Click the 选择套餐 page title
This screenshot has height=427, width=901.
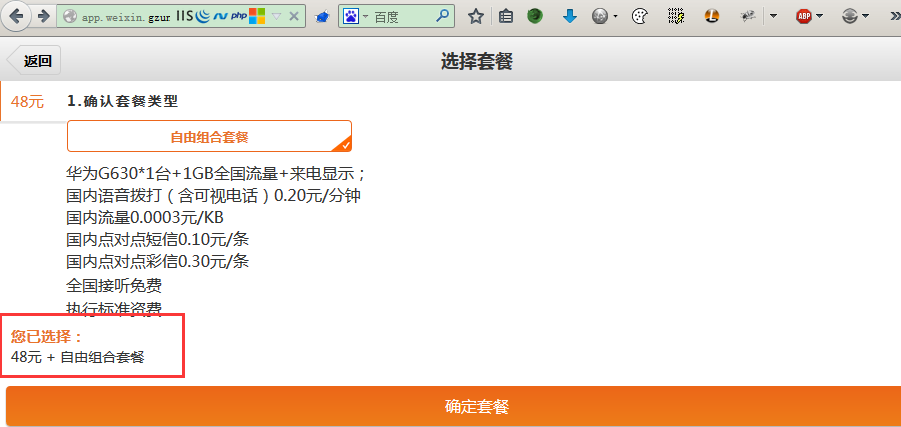pos(476,61)
